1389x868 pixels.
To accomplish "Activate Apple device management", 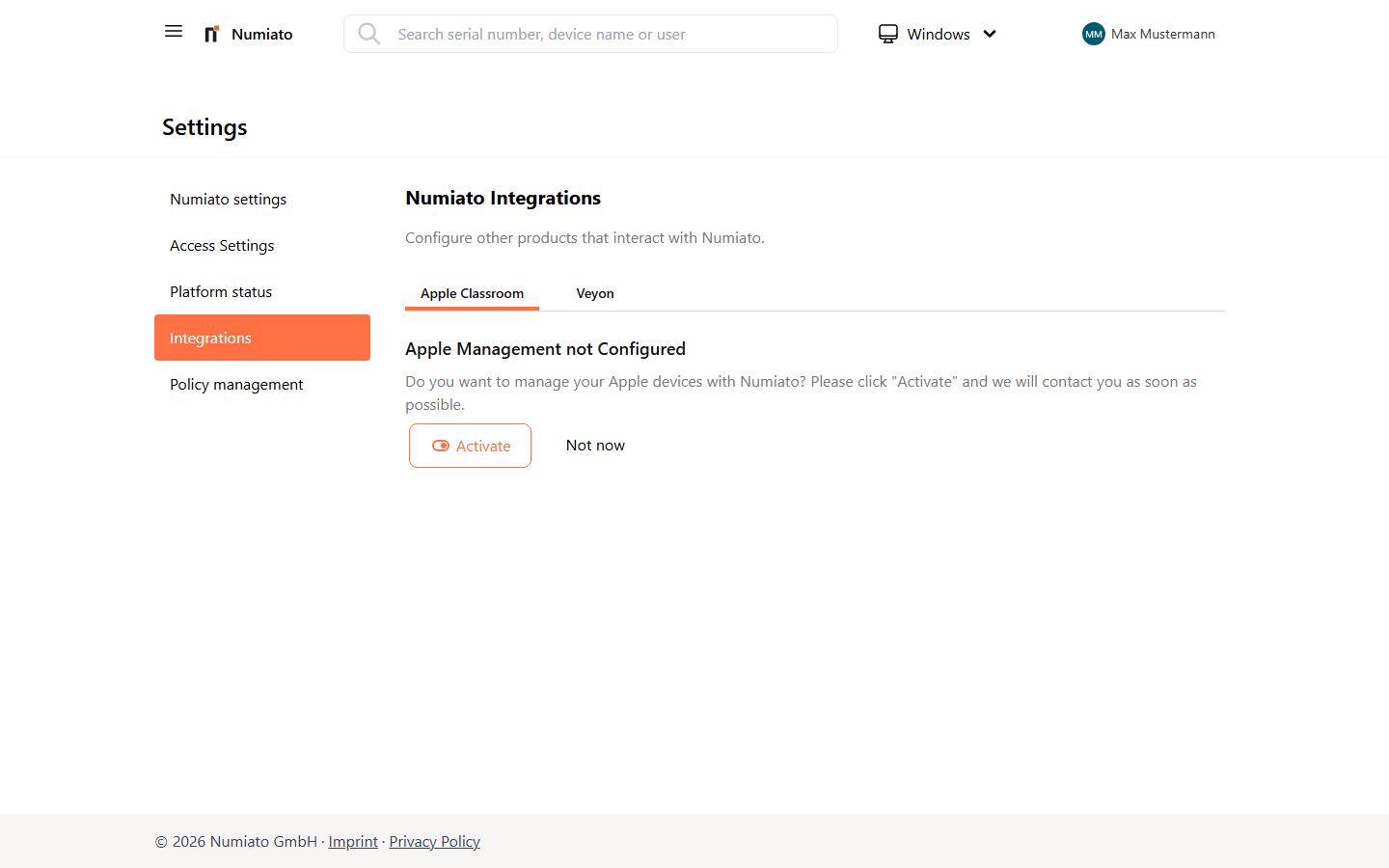I will coord(470,446).
